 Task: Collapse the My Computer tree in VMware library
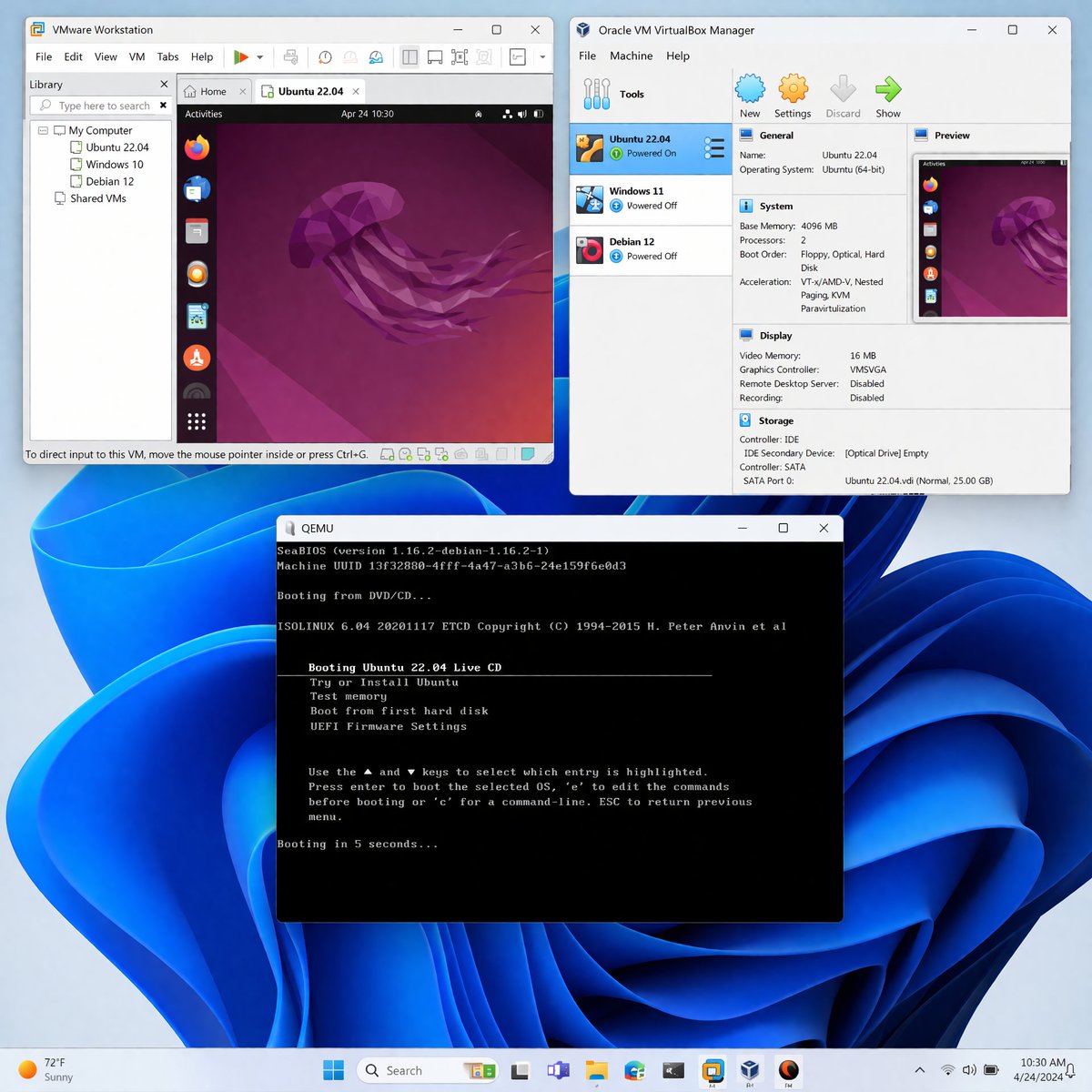tap(42, 130)
